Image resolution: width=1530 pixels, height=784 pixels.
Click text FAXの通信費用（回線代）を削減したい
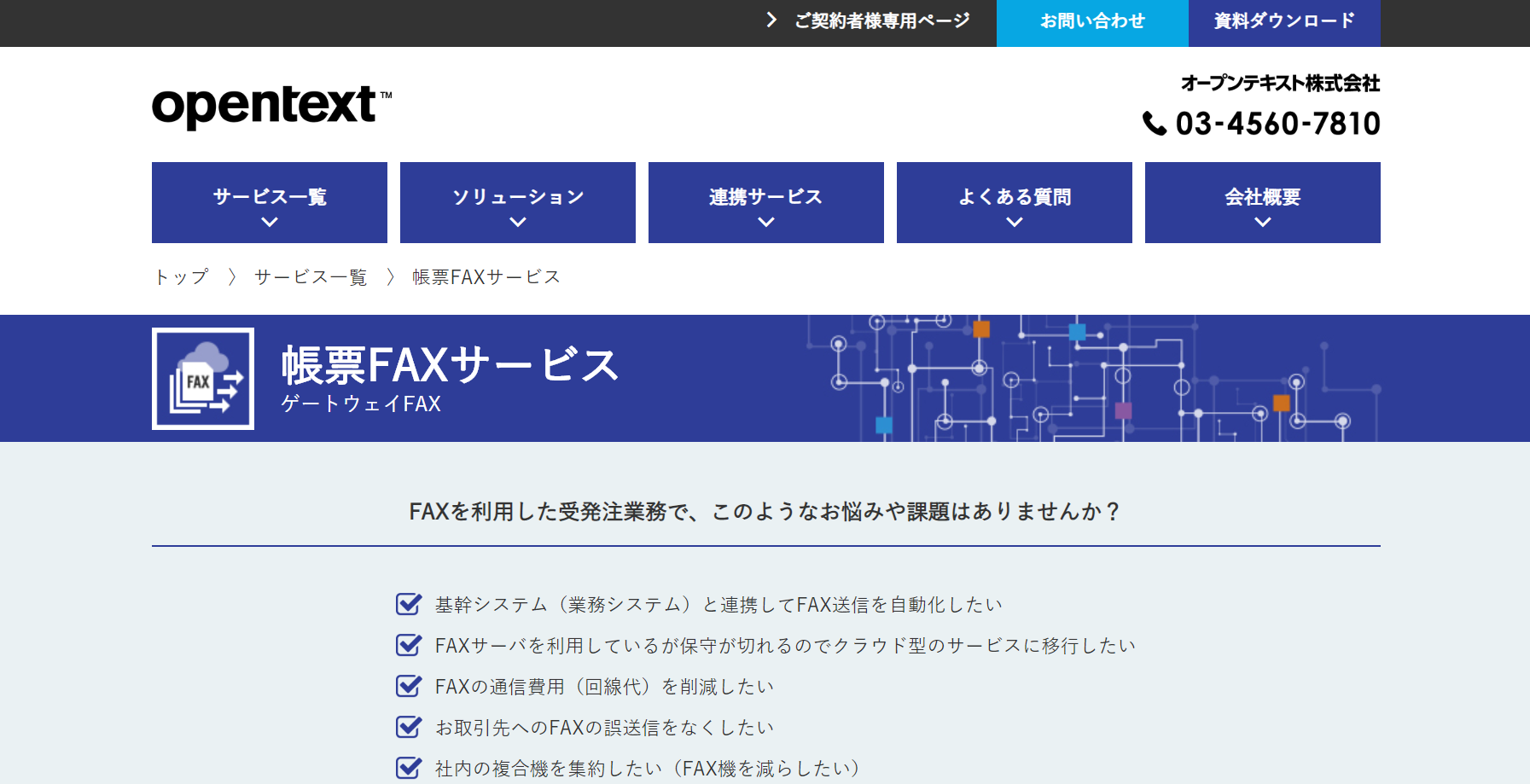[x=604, y=686]
